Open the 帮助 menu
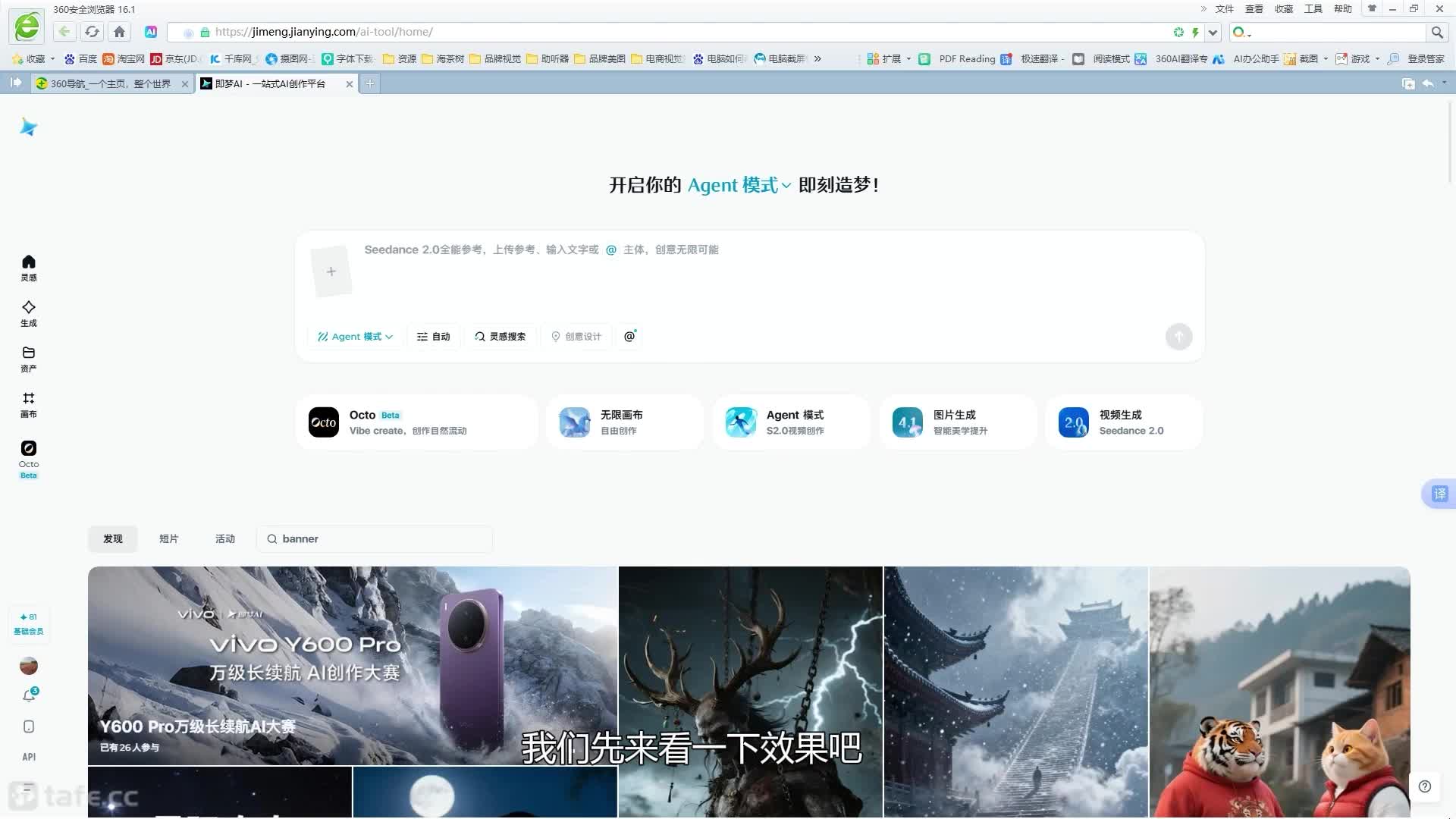The height and width of the screenshot is (819, 1456). click(x=1342, y=9)
